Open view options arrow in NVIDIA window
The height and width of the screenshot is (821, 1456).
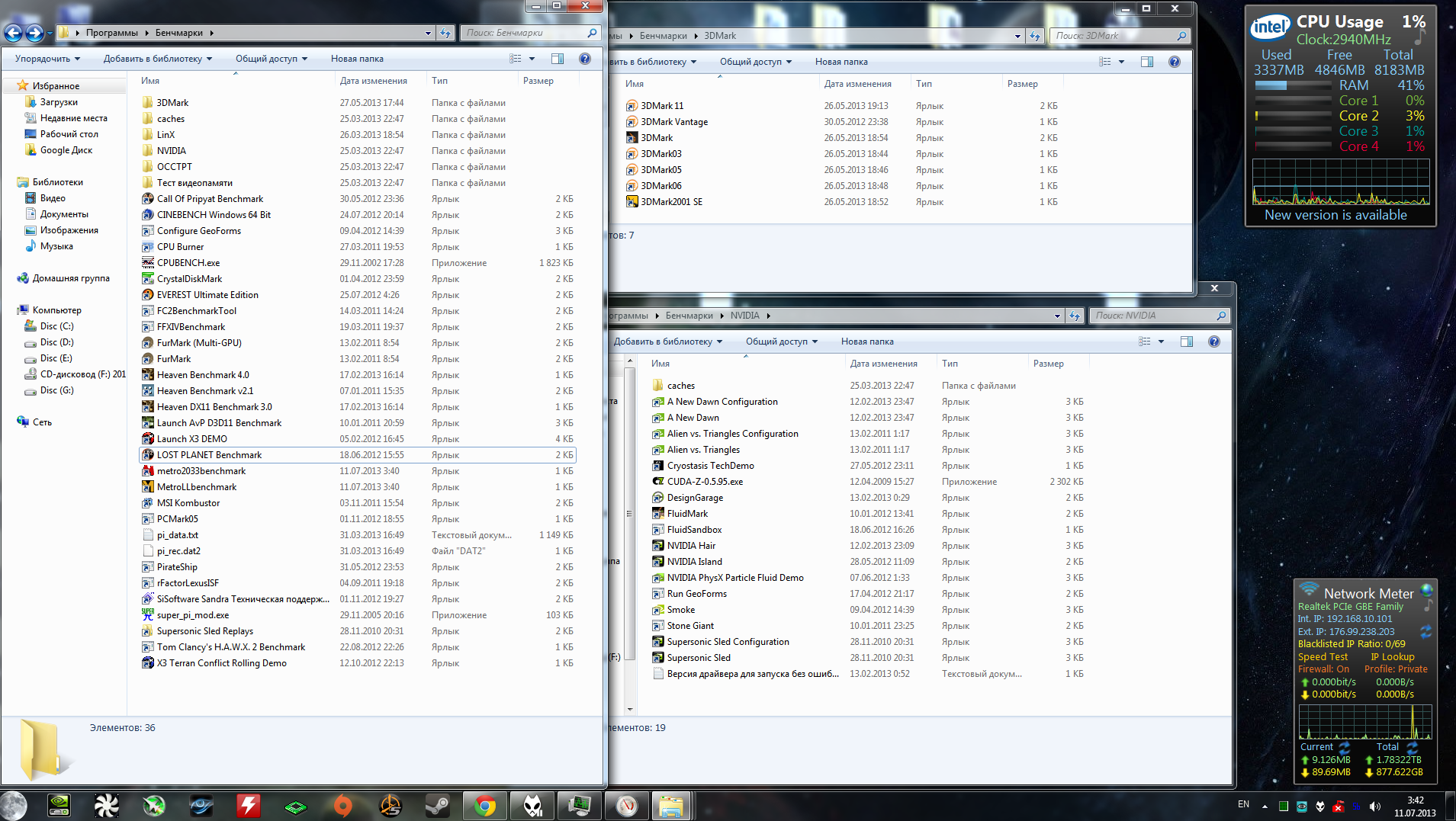[x=1162, y=342]
